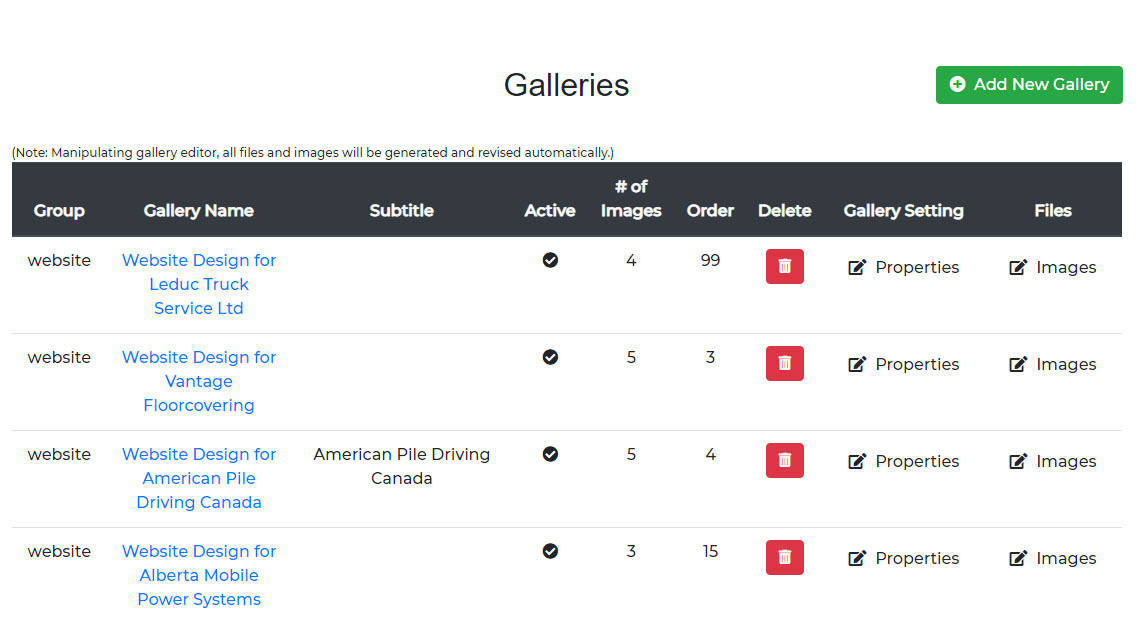The image size is (1140, 619).
Task: Open Properties for Leduc Truck Service gallery
Action: [x=904, y=267]
